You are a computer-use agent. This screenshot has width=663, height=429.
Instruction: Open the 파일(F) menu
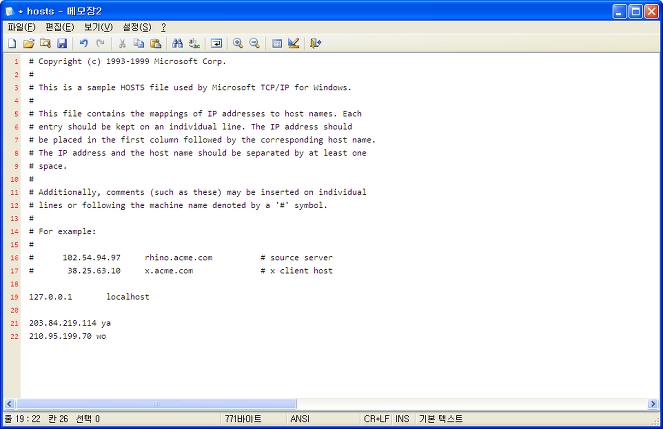point(22,27)
